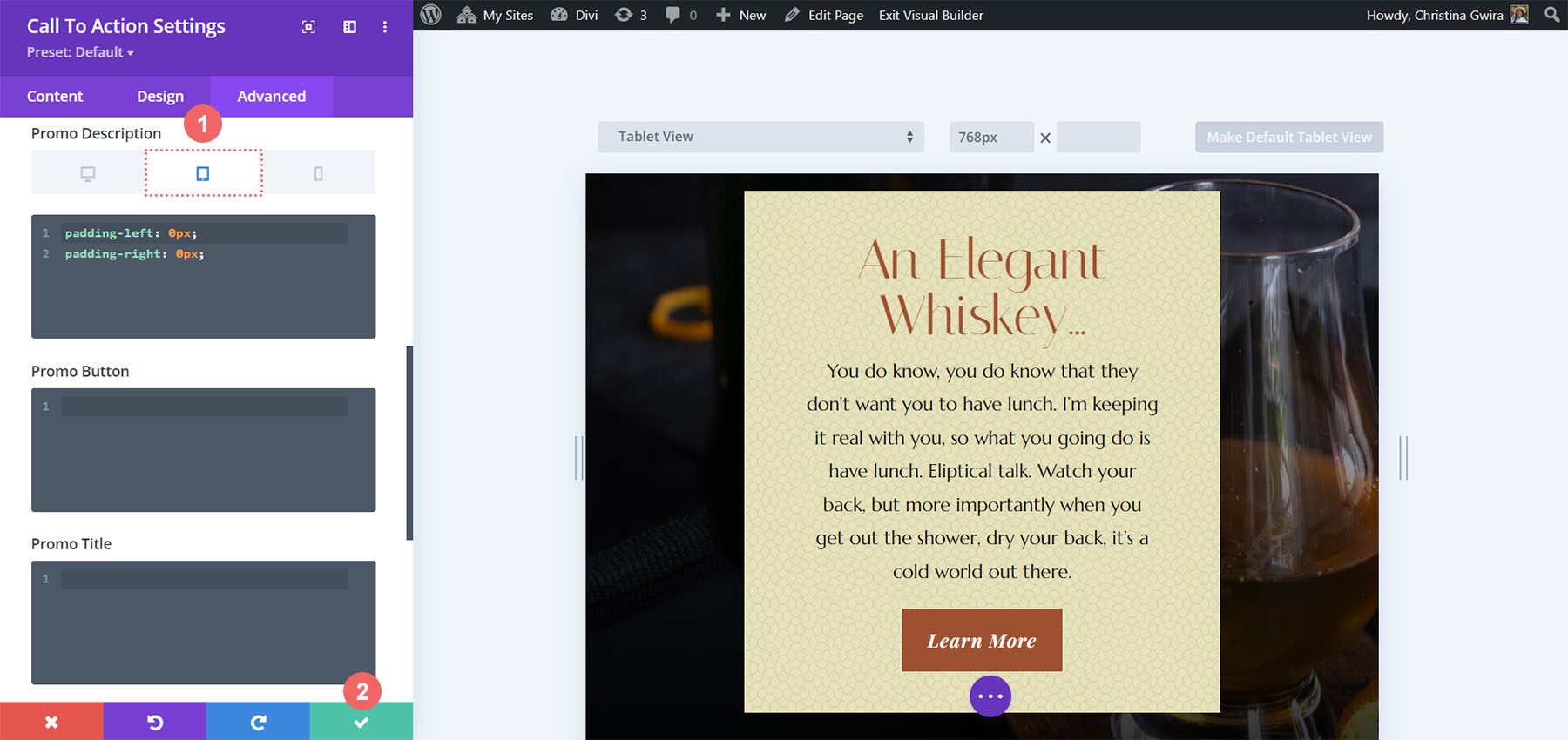Click the Promo Button label
The height and width of the screenshot is (740, 1568).
coord(80,371)
